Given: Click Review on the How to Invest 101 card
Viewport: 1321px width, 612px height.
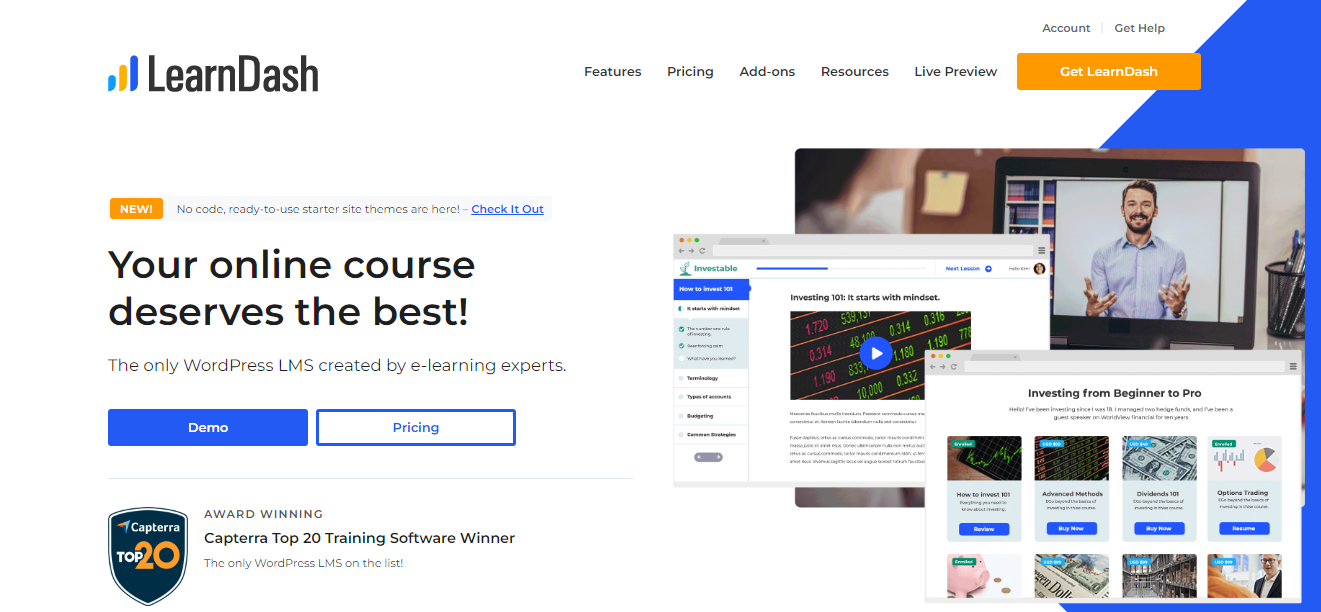Looking at the screenshot, I should 984,529.
